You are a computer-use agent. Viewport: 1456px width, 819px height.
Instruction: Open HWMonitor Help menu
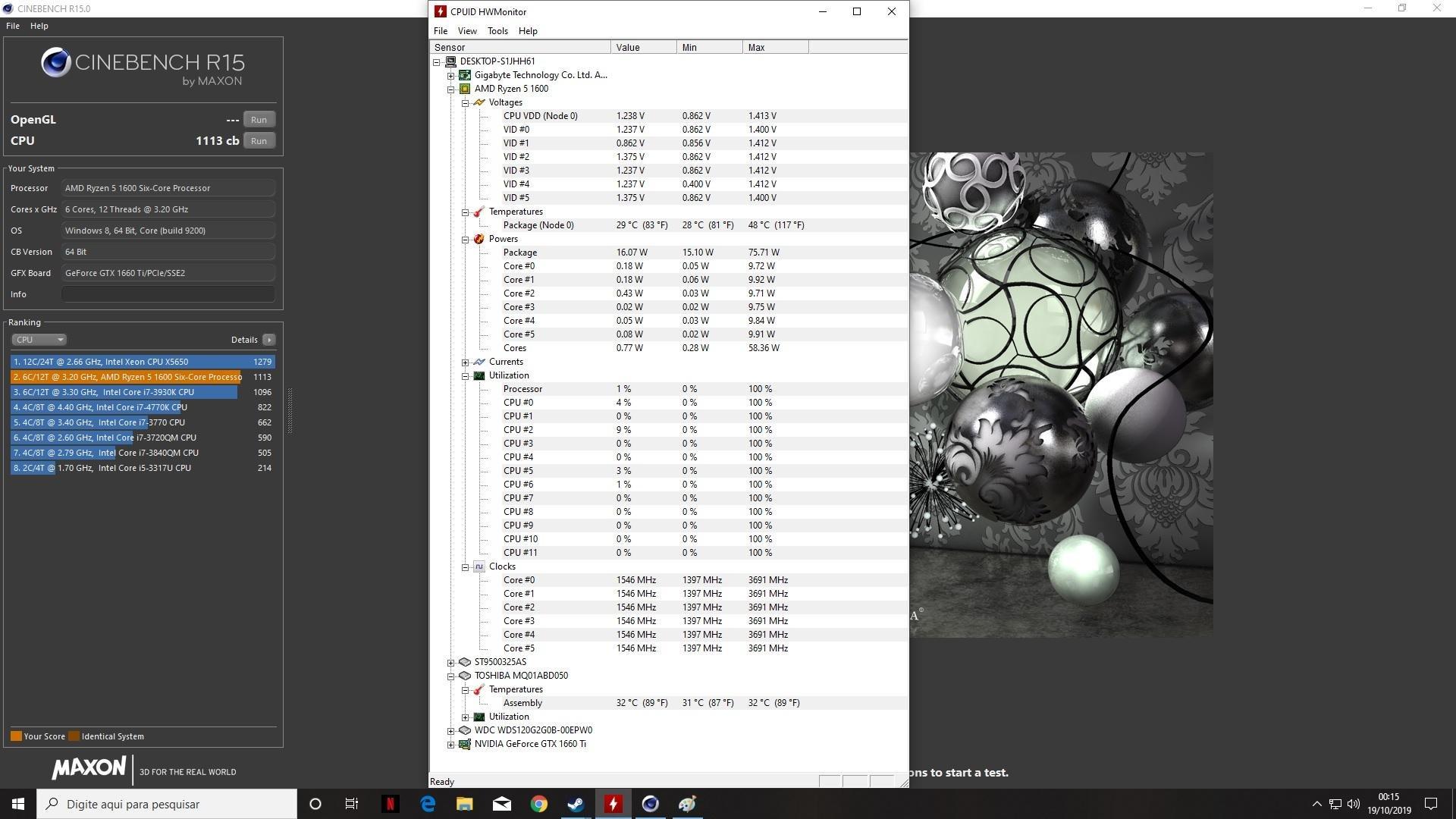528,31
